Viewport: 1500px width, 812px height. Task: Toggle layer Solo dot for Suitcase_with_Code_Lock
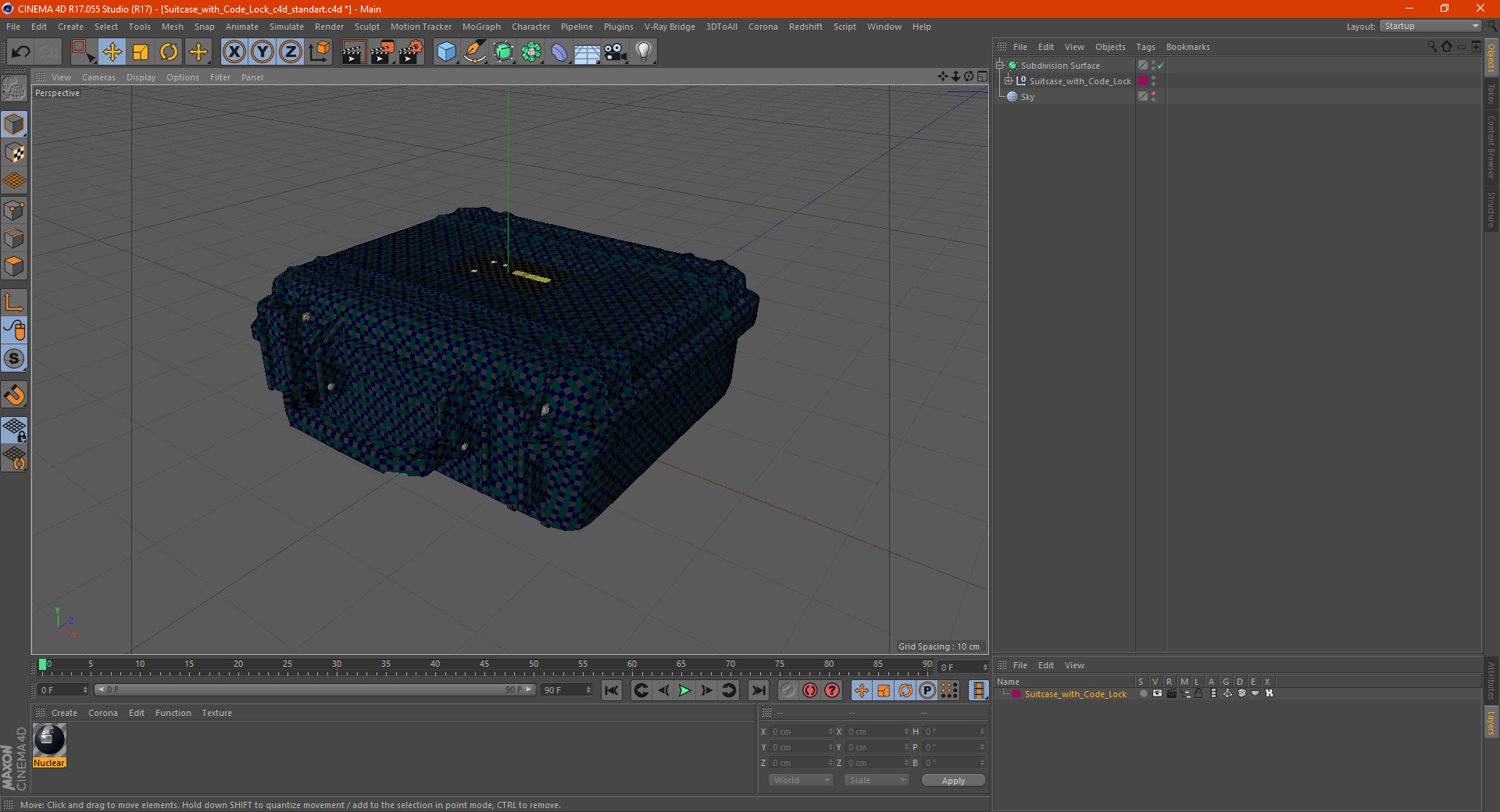click(x=1143, y=693)
